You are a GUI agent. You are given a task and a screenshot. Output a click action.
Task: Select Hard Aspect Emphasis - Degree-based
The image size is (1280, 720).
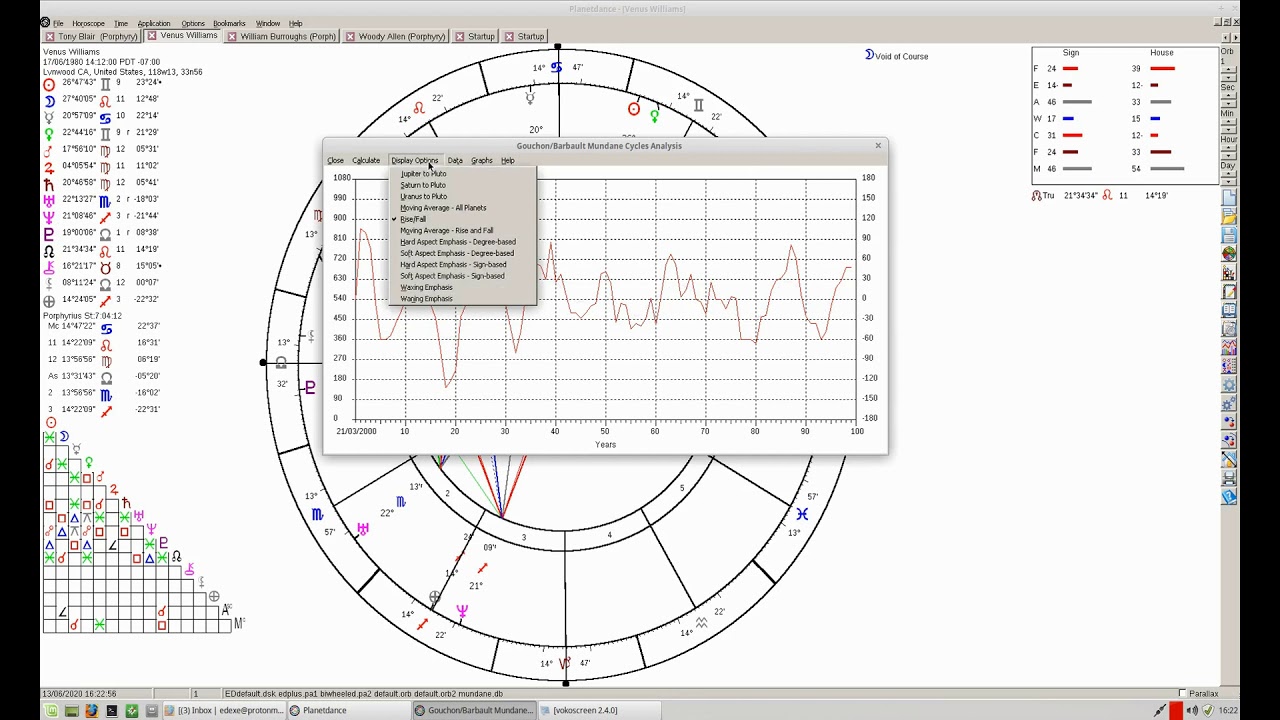pyautogui.click(x=458, y=242)
